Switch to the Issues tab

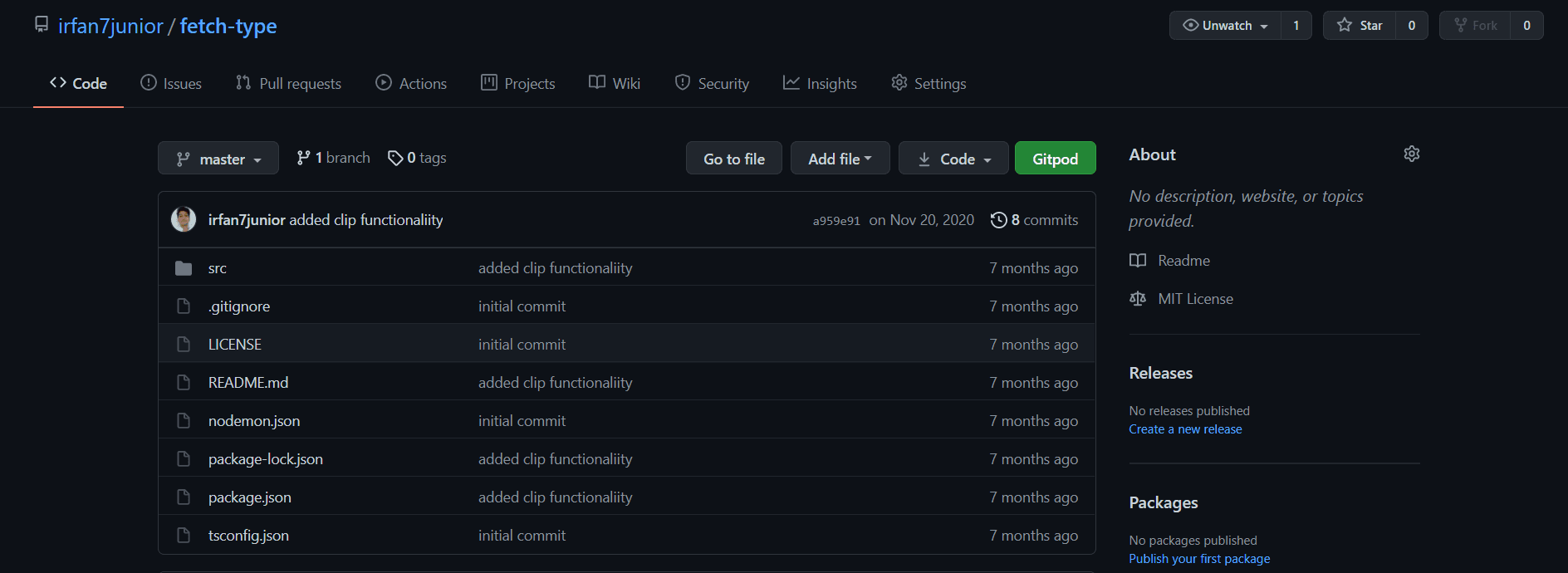(171, 83)
